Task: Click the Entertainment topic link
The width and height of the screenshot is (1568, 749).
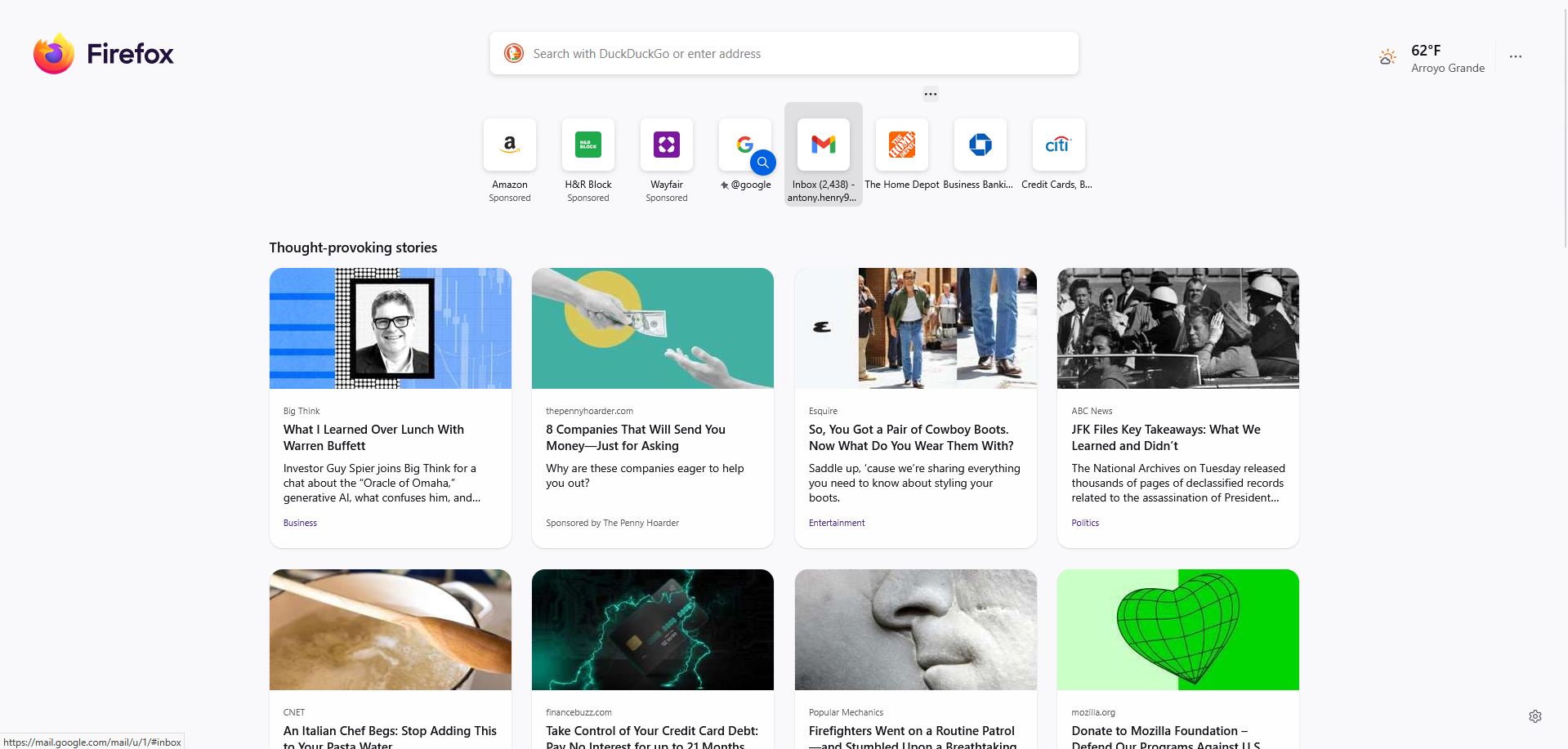Action: 837,523
